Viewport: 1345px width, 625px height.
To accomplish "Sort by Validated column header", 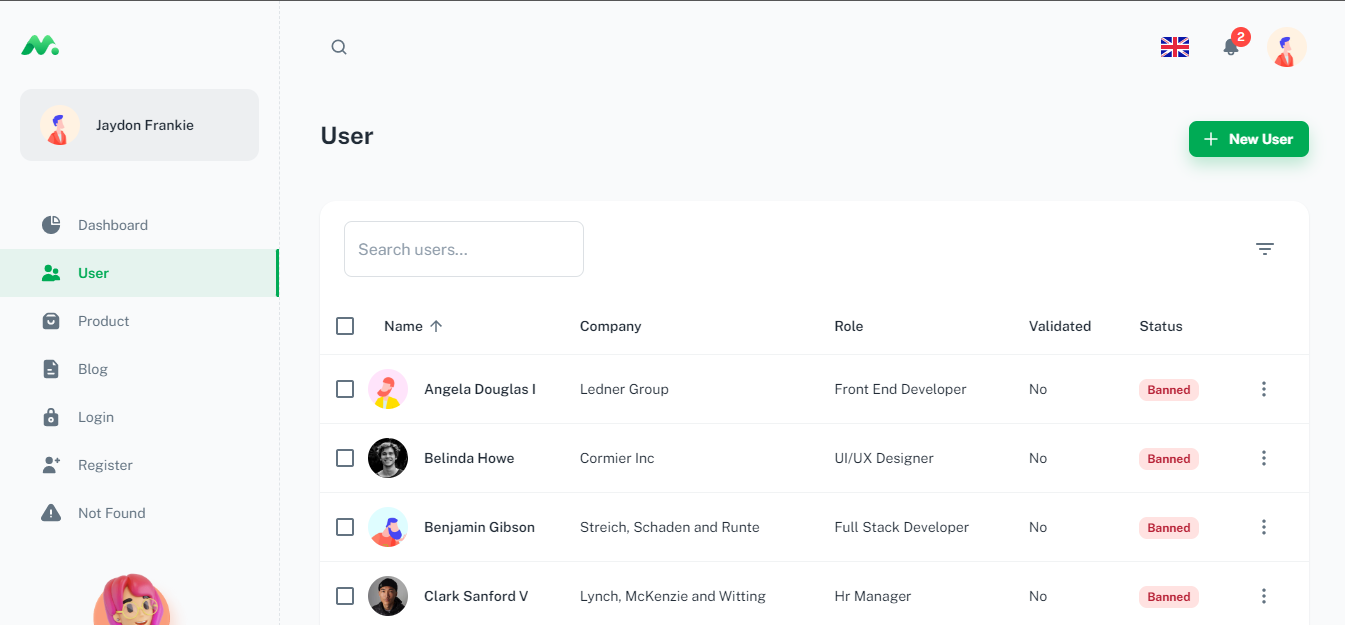I will (x=1060, y=326).
